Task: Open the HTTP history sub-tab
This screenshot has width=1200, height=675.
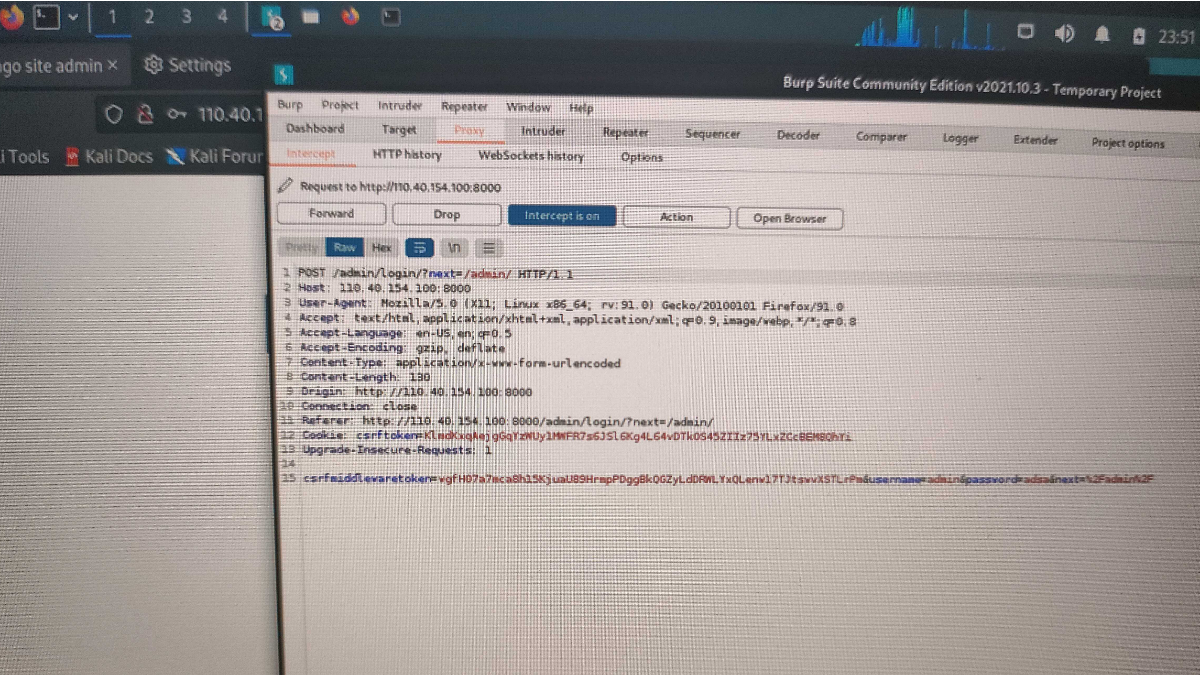Action: tap(407, 155)
